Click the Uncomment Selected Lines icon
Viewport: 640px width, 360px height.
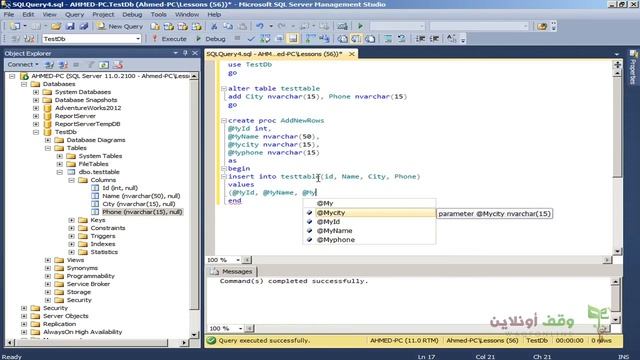402,39
